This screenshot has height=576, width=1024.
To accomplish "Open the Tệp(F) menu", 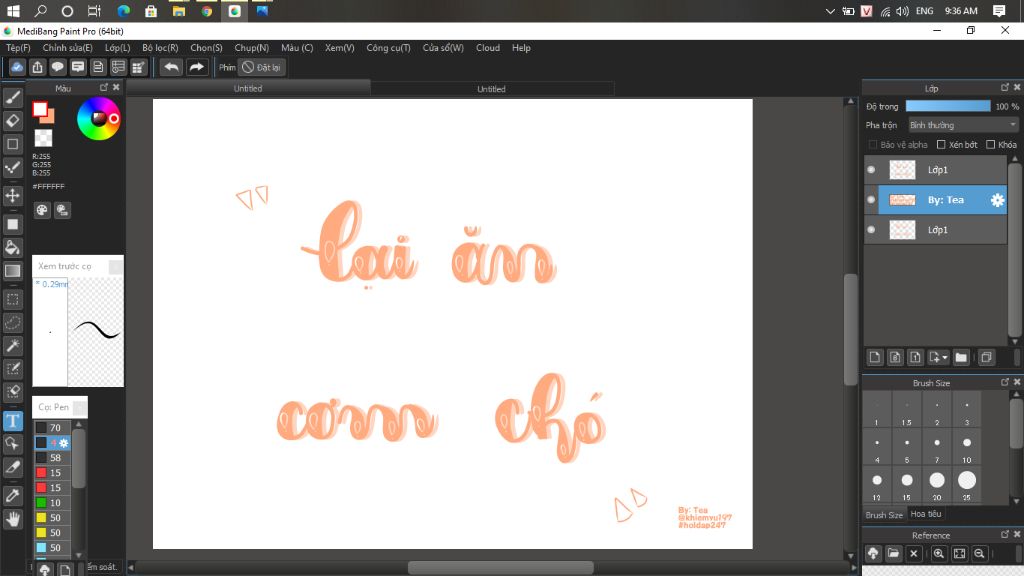I will pos(18,48).
